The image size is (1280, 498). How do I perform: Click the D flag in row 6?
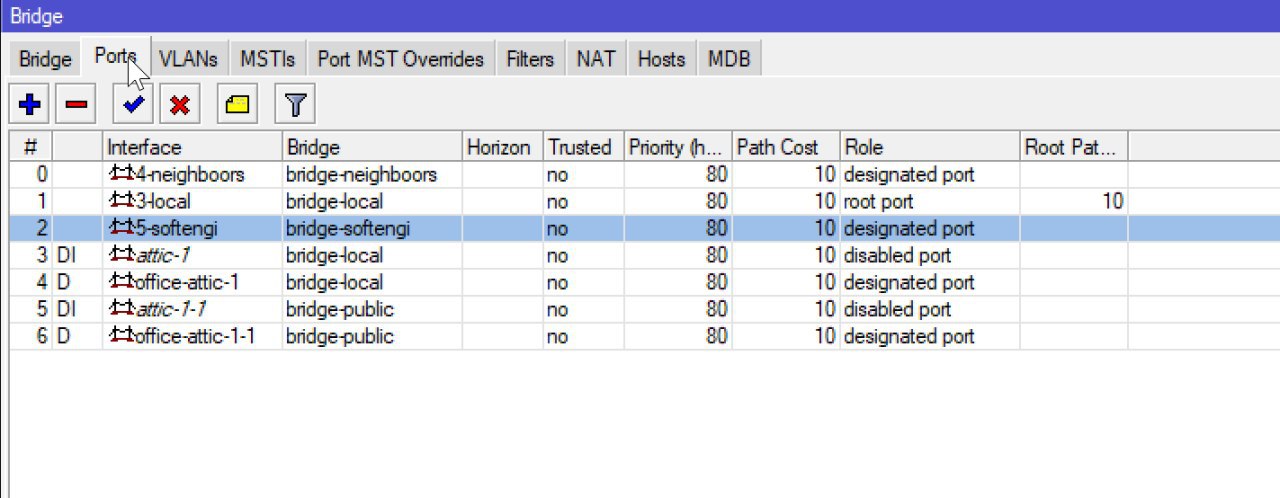pos(63,336)
